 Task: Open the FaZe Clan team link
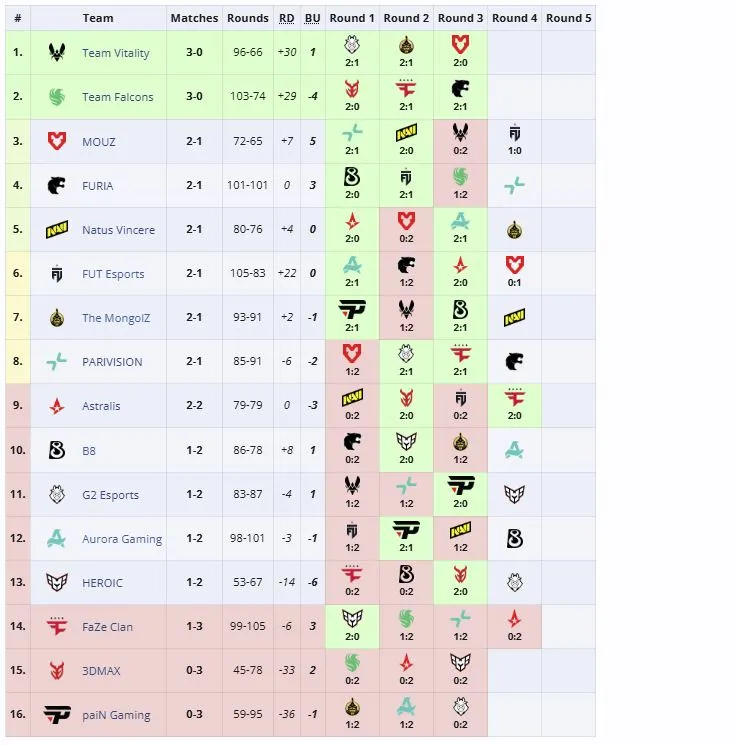coord(107,627)
